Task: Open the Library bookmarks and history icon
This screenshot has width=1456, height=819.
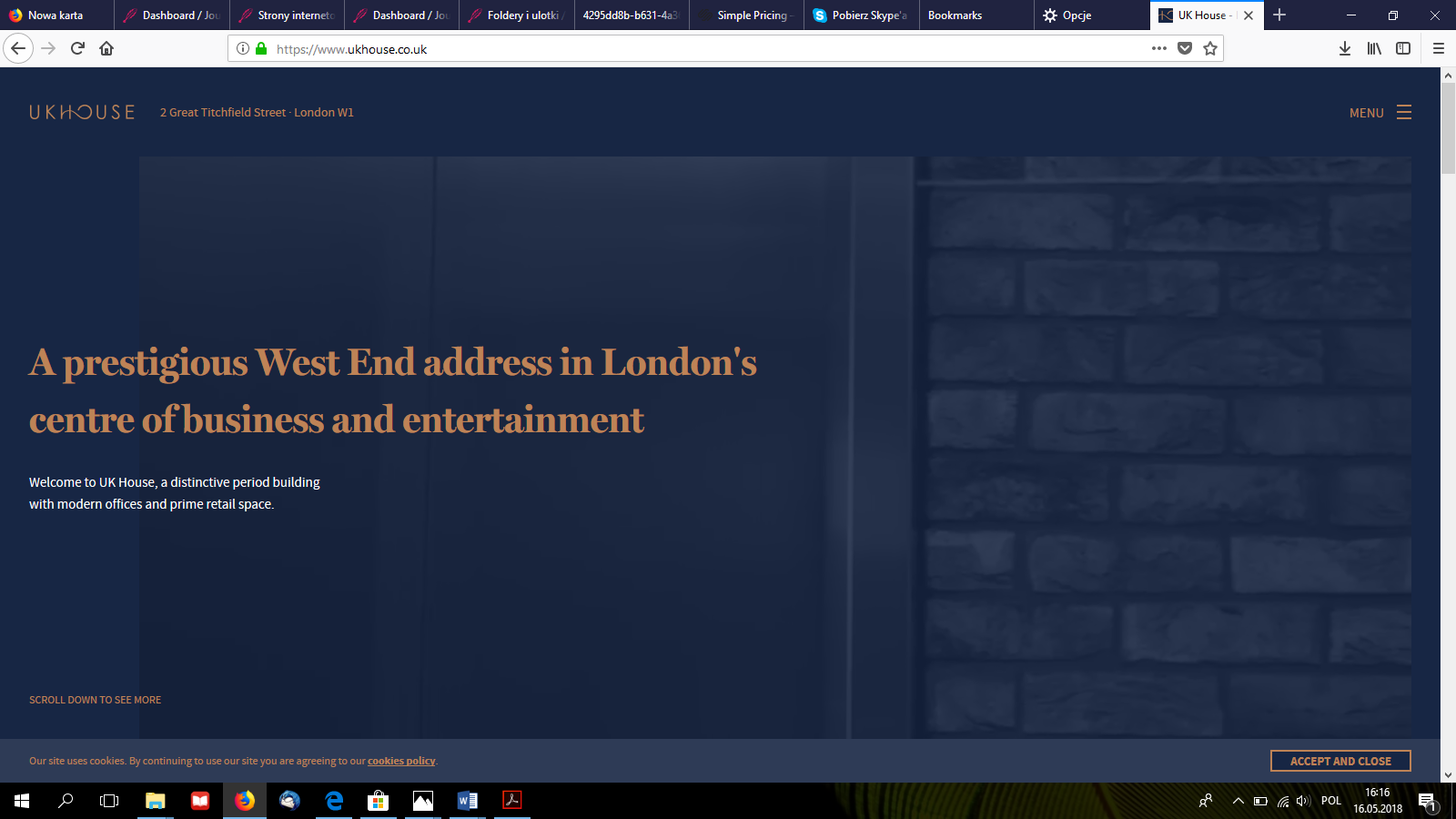Action: (x=1373, y=48)
